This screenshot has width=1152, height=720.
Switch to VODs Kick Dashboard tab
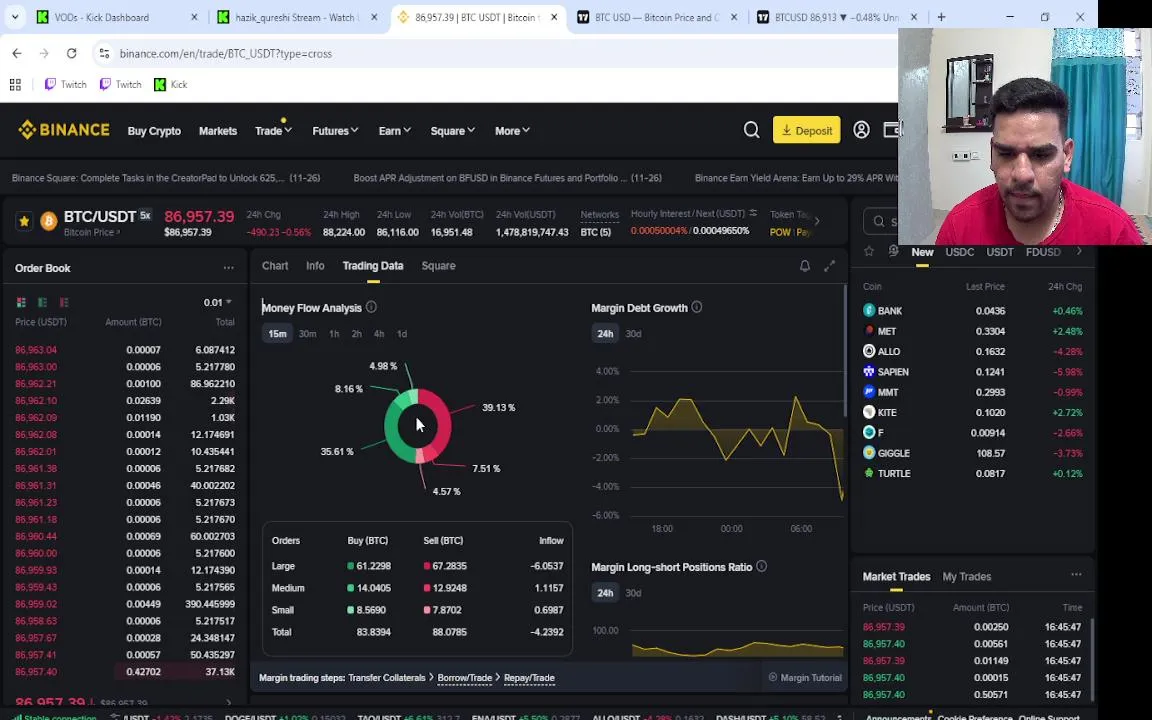pyautogui.click(x=116, y=17)
